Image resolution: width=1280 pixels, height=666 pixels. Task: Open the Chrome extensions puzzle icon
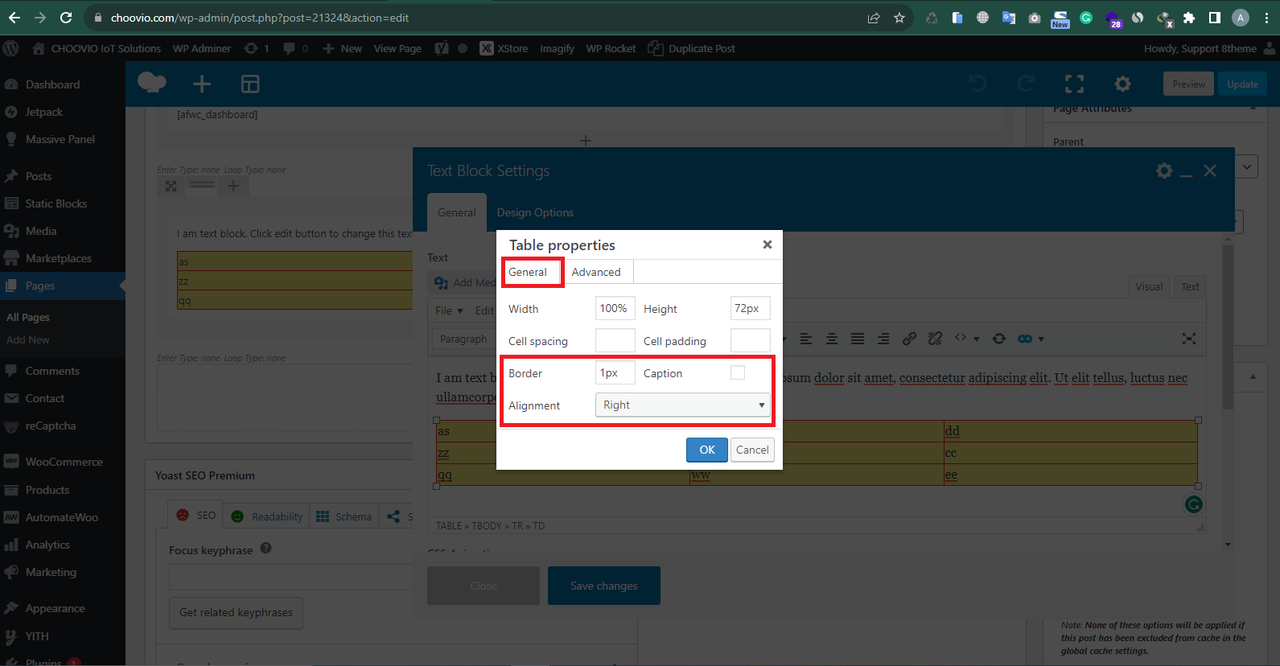[x=1189, y=18]
